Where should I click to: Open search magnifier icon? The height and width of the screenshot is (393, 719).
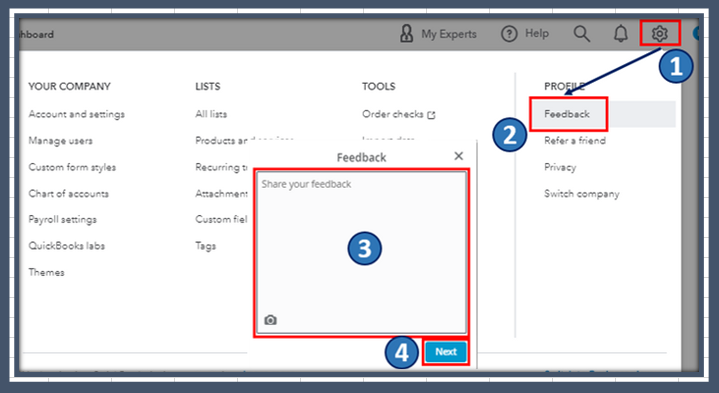point(581,33)
